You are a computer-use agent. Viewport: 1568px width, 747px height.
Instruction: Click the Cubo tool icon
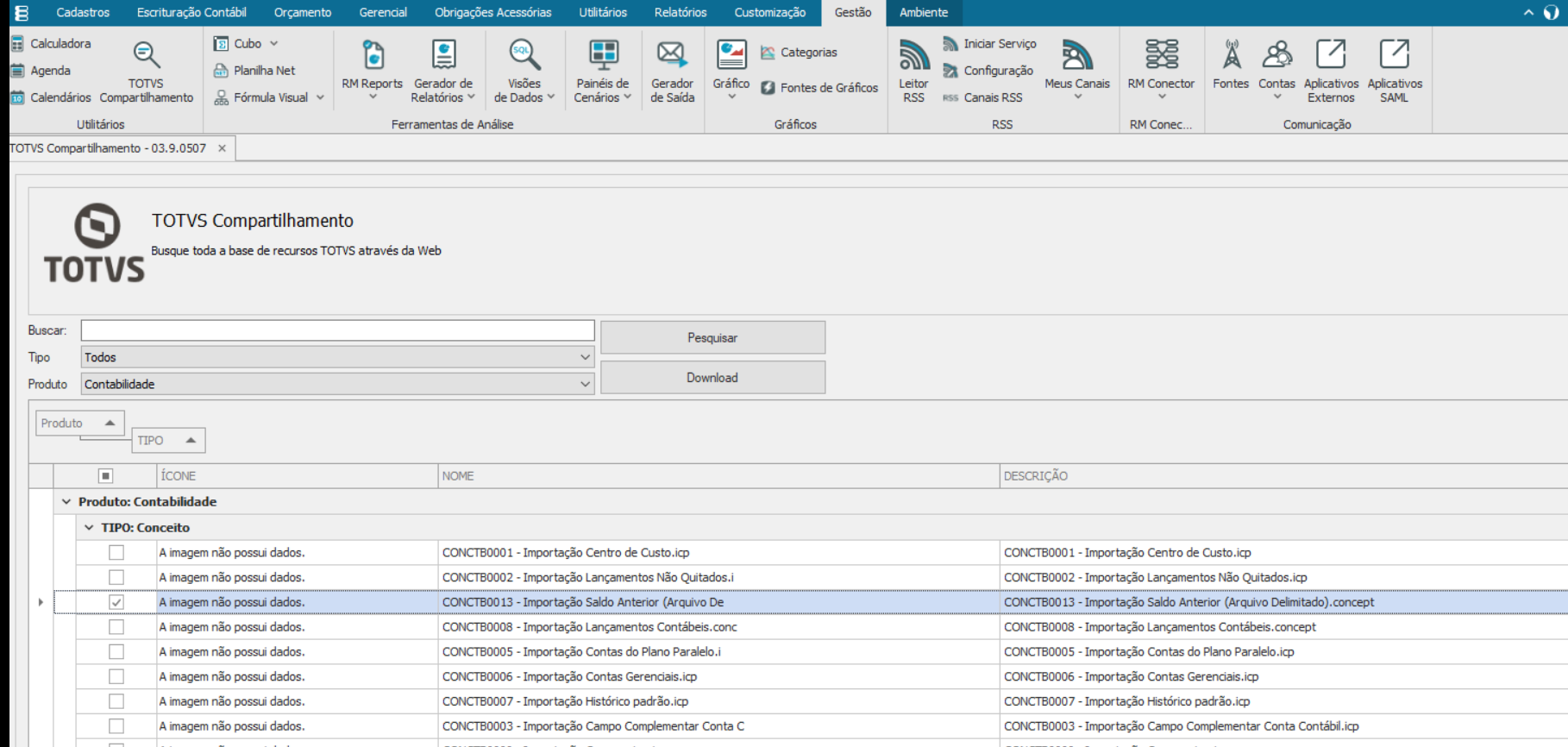point(222,43)
